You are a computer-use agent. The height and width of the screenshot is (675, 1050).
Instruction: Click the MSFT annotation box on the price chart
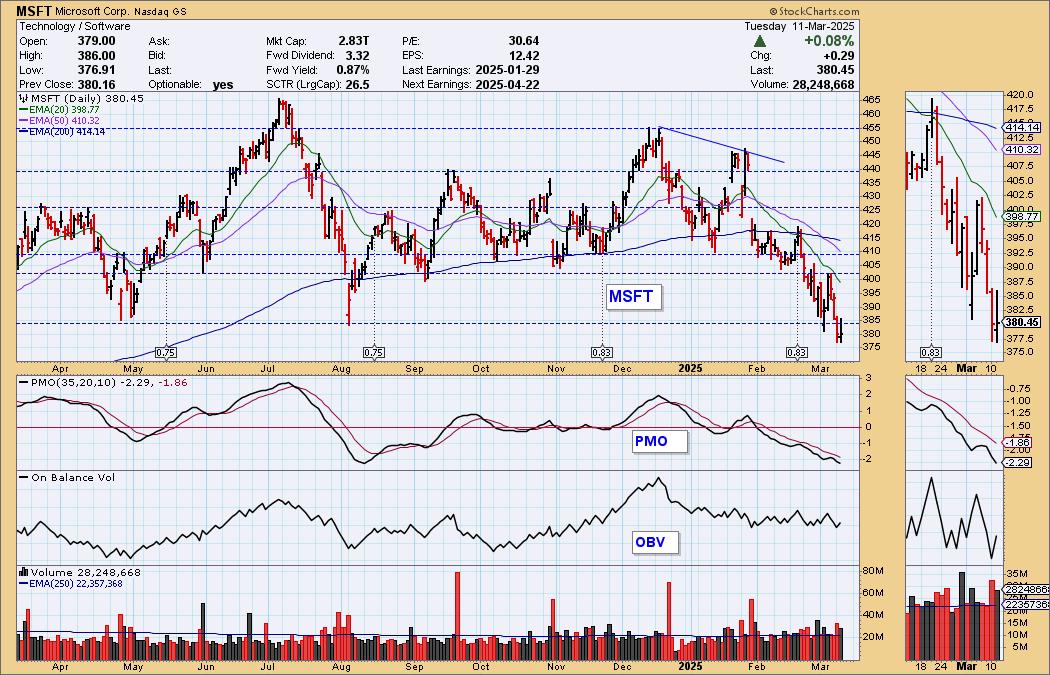(633, 297)
